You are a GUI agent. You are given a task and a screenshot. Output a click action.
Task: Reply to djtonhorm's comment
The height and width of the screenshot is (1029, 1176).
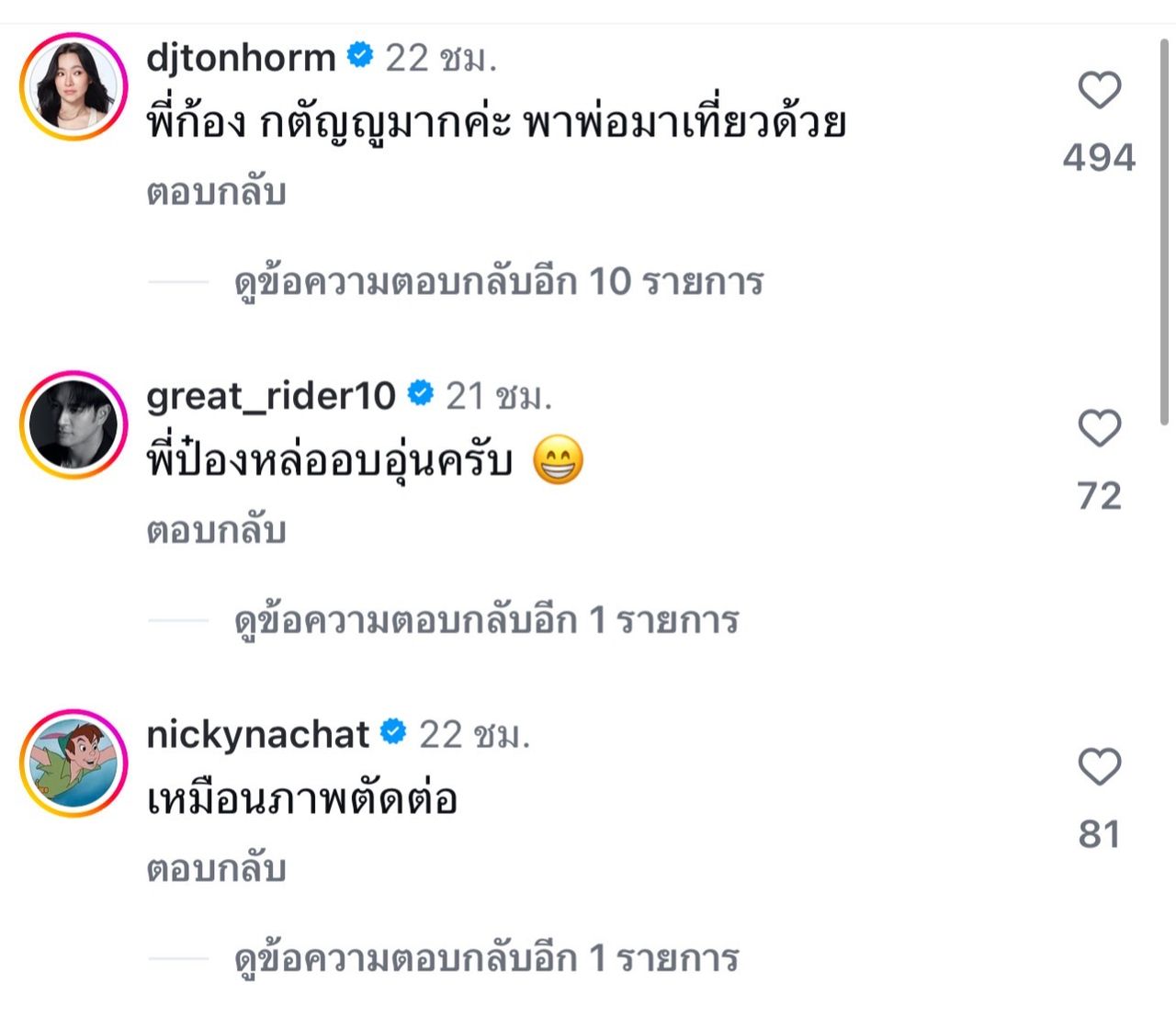216,193
